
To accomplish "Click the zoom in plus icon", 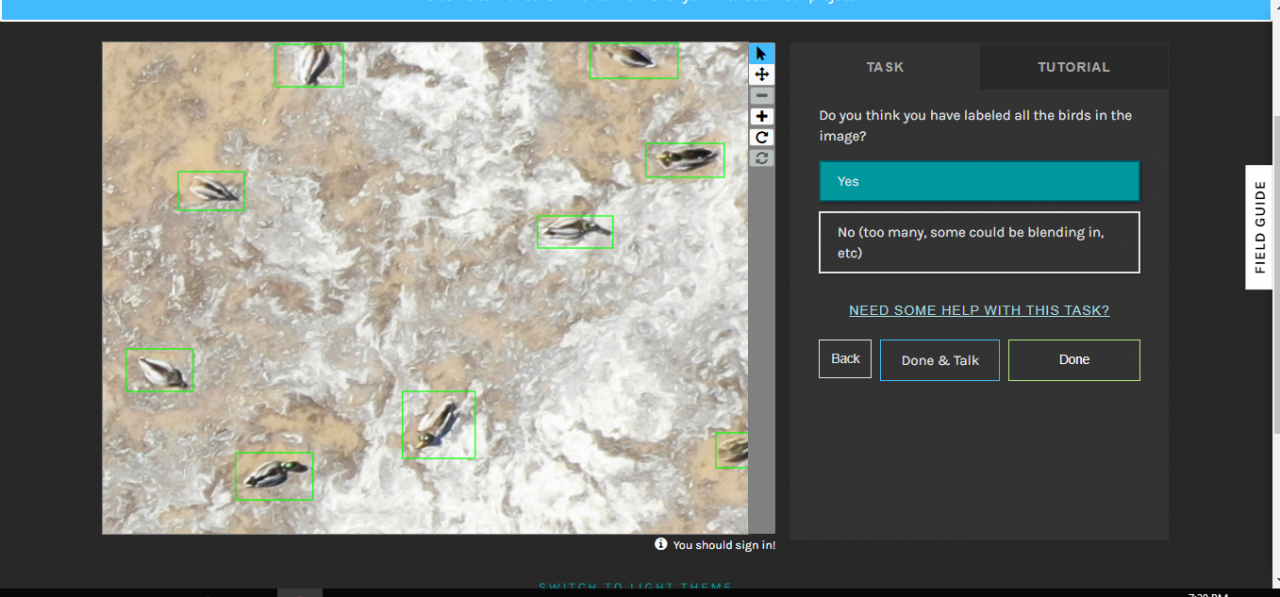I will click(x=762, y=117).
